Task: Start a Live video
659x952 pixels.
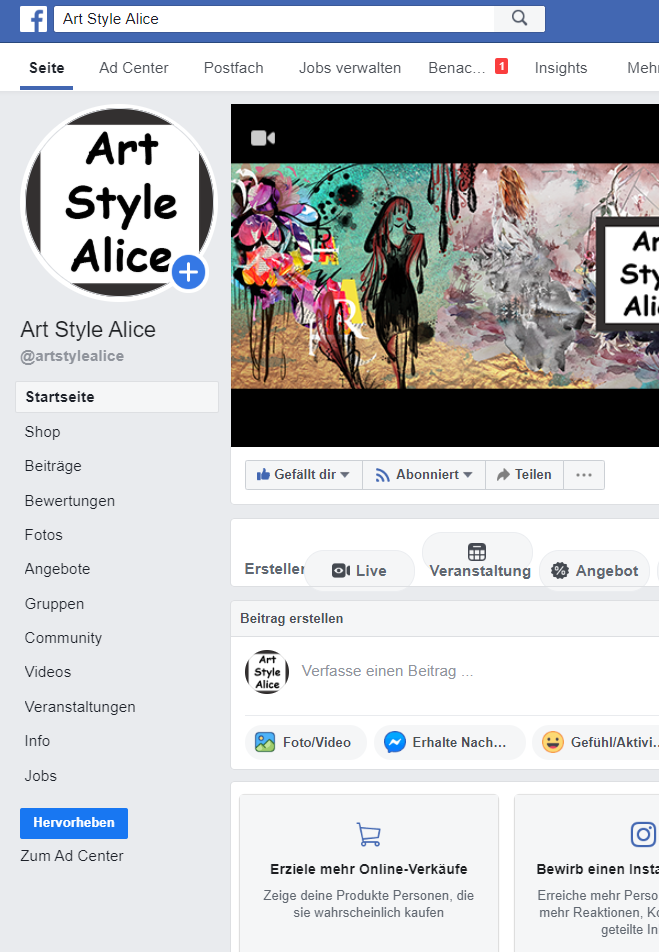Action: click(x=360, y=571)
